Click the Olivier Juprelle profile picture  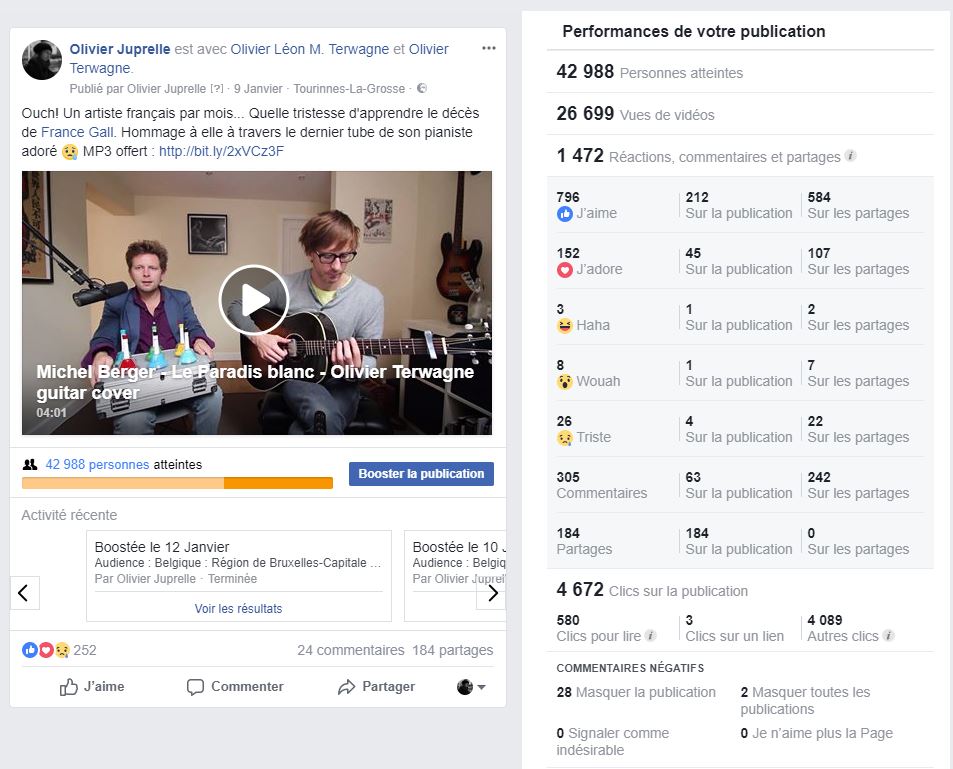pos(42,60)
